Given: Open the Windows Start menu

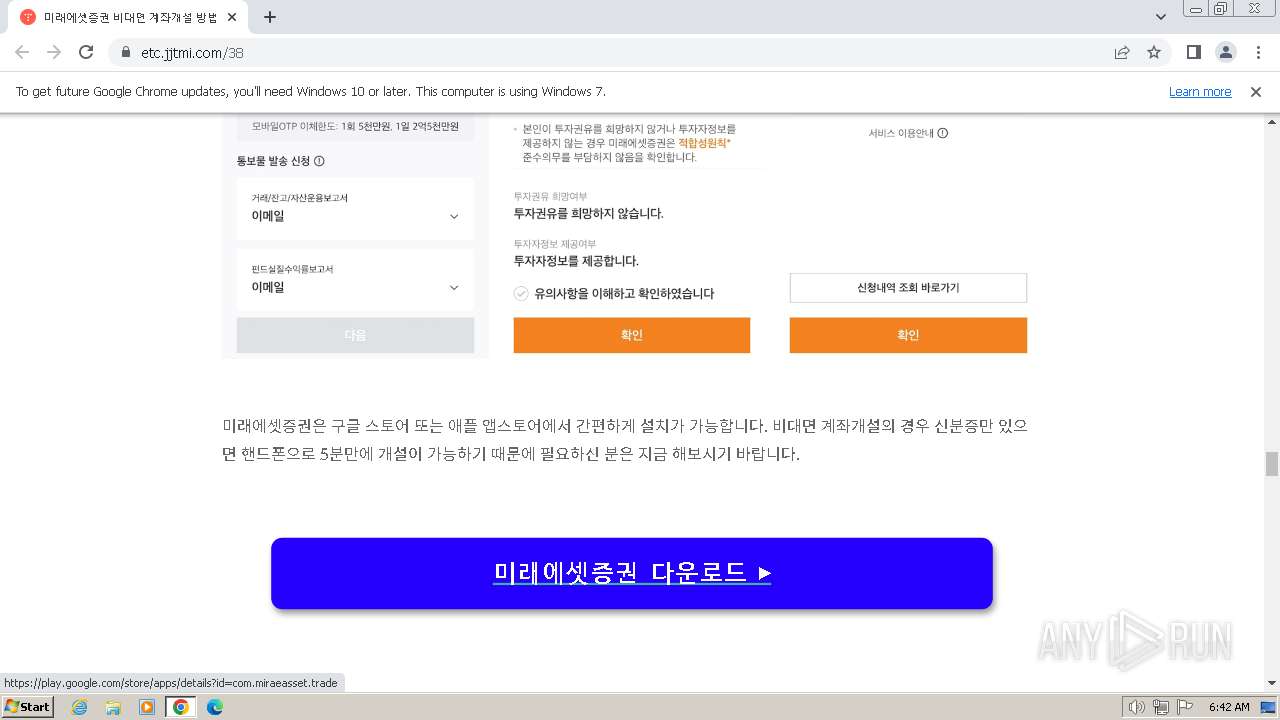Looking at the screenshot, I should (27, 707).
